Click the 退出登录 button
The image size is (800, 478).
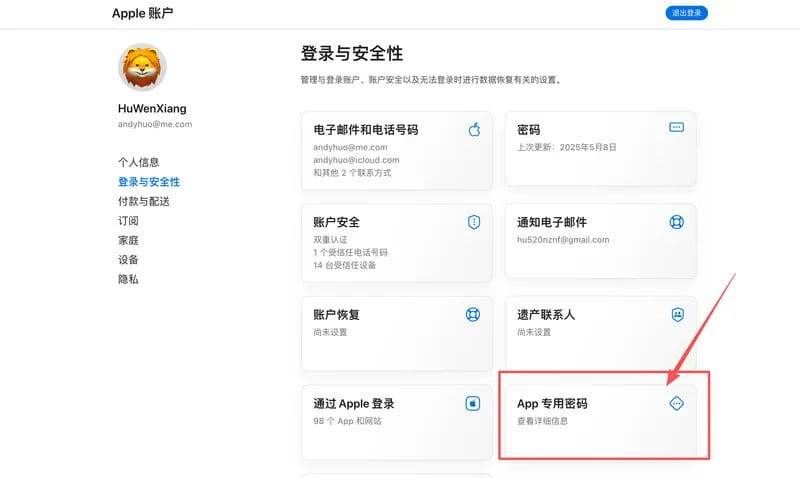(x=686, y=13)
